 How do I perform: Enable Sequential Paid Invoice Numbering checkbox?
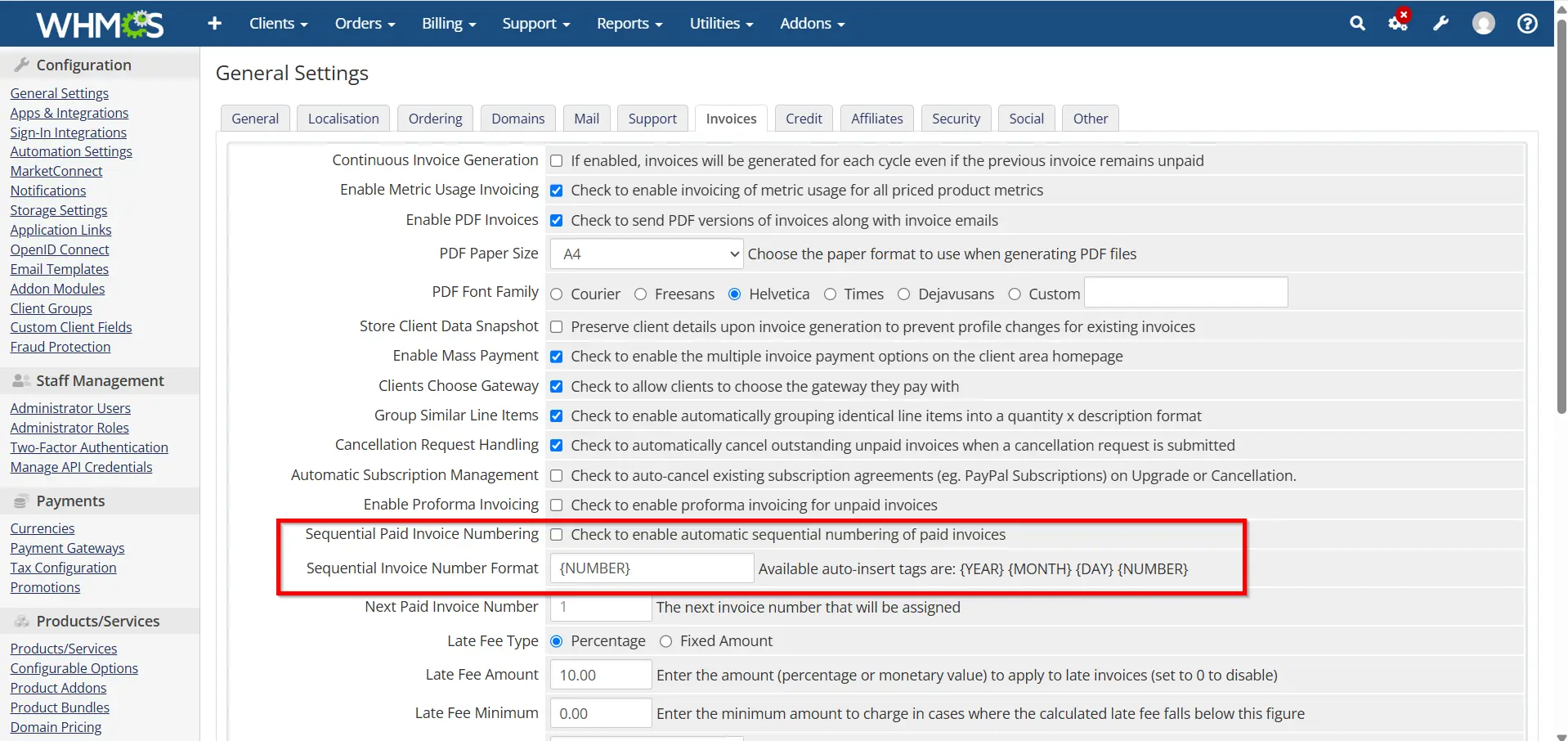(557, 535)
